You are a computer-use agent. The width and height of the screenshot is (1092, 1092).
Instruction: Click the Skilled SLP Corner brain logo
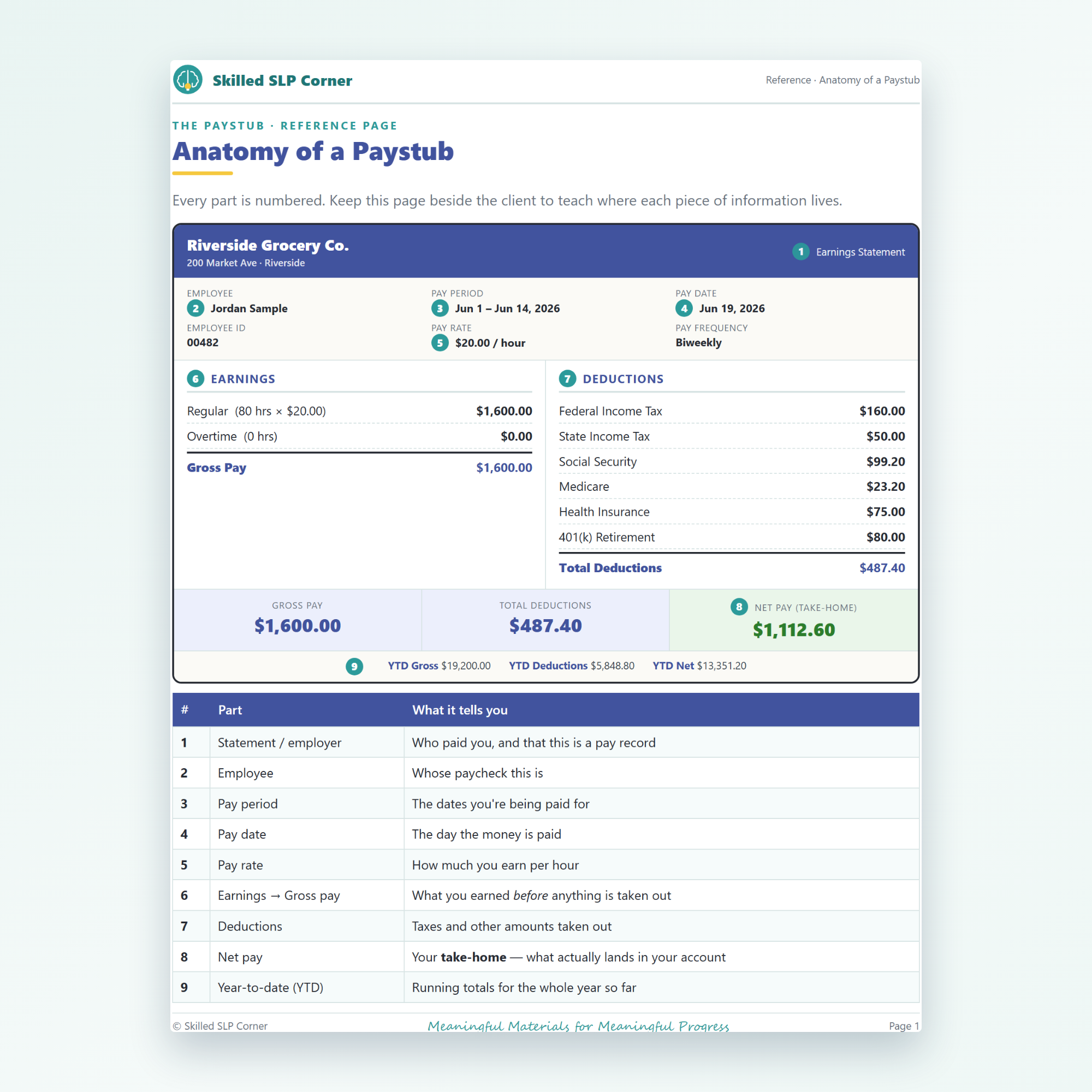[188, 80]
